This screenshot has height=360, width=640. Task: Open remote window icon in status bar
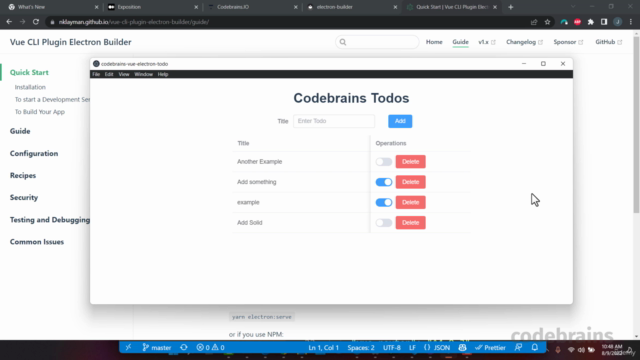128,348
